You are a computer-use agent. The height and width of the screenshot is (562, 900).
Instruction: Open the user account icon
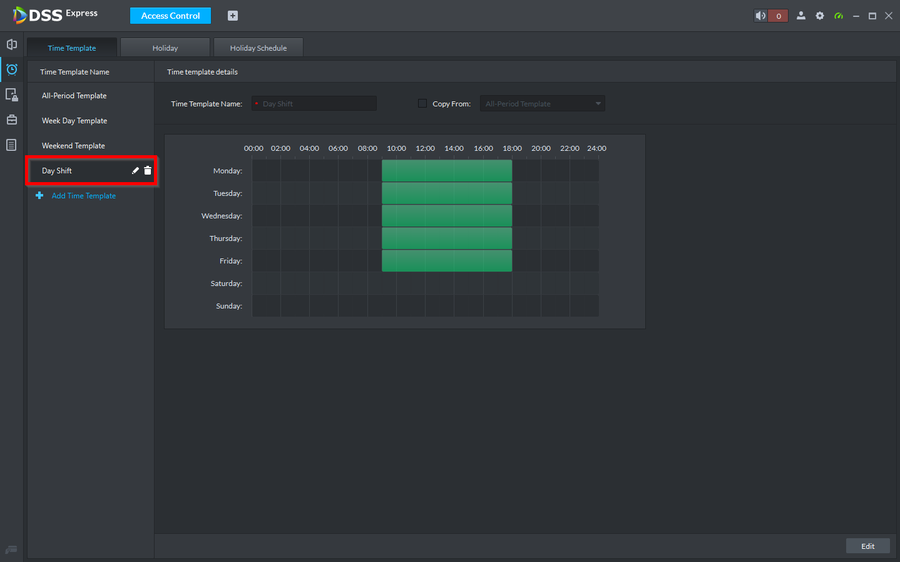point(801,16)
